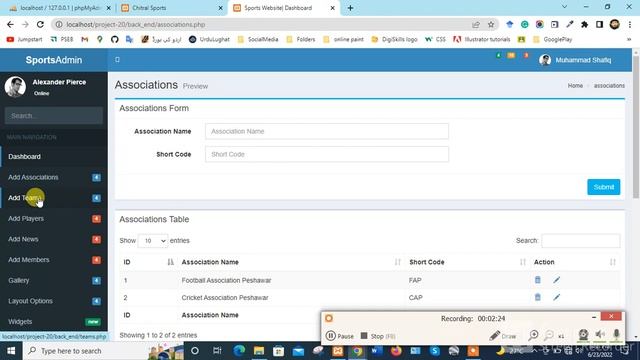Viewport: 640px width, 360px height.
Task: Toggle microphone in recorder bar
Action: pos(616,335)
